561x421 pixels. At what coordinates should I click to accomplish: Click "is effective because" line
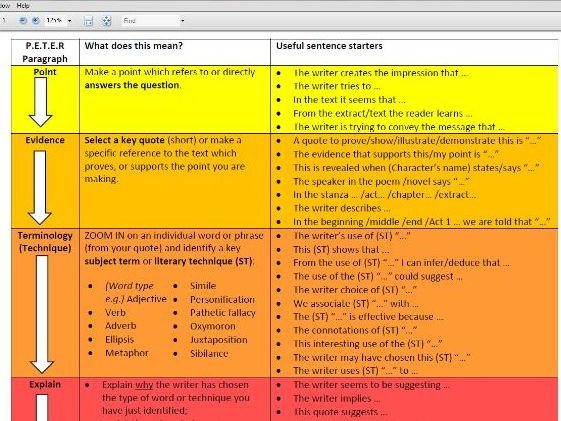point(368,317)
